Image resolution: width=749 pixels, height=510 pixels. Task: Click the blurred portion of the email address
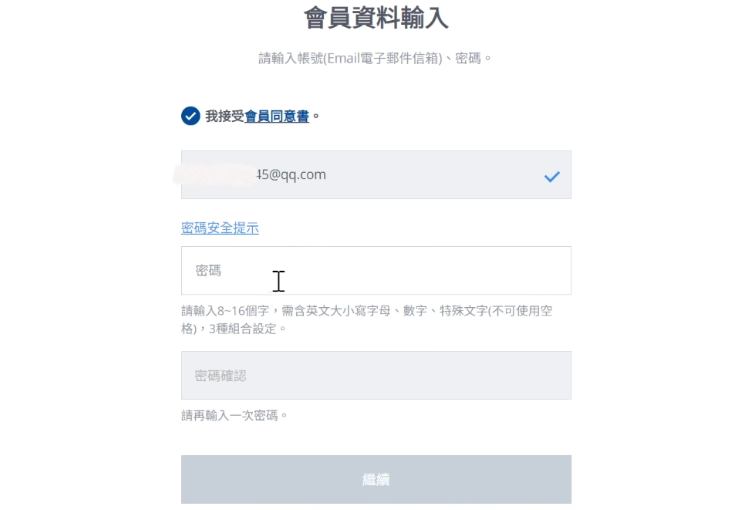tap(213, 175)
